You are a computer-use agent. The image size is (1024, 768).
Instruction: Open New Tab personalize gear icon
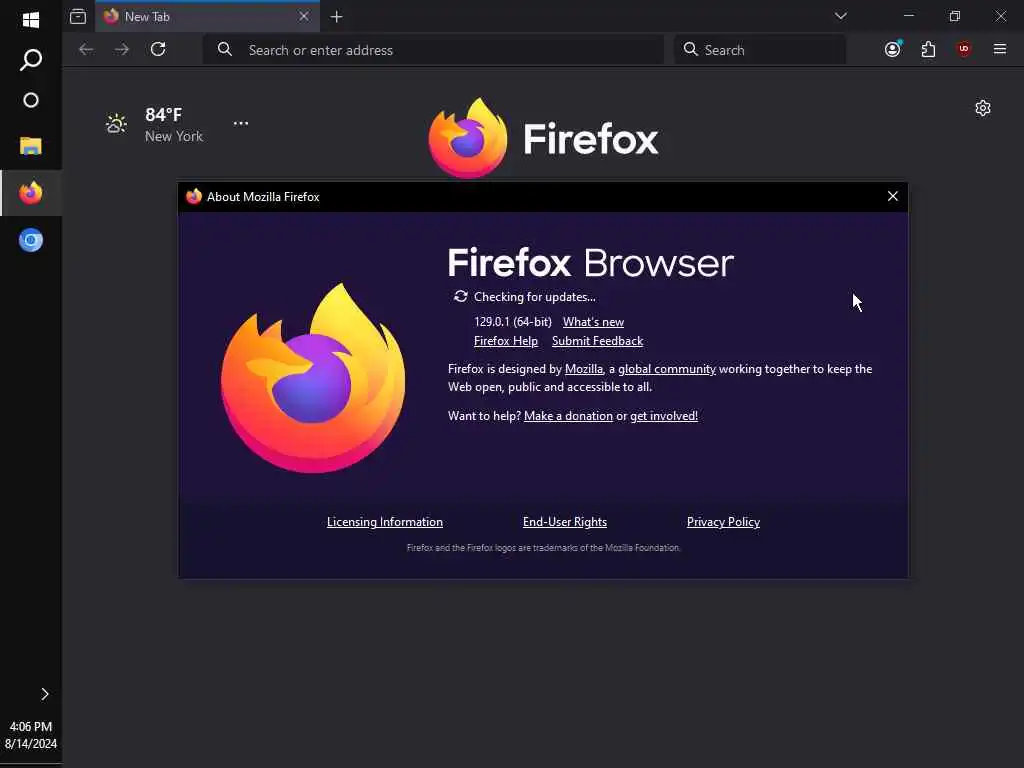coord(983,108)
